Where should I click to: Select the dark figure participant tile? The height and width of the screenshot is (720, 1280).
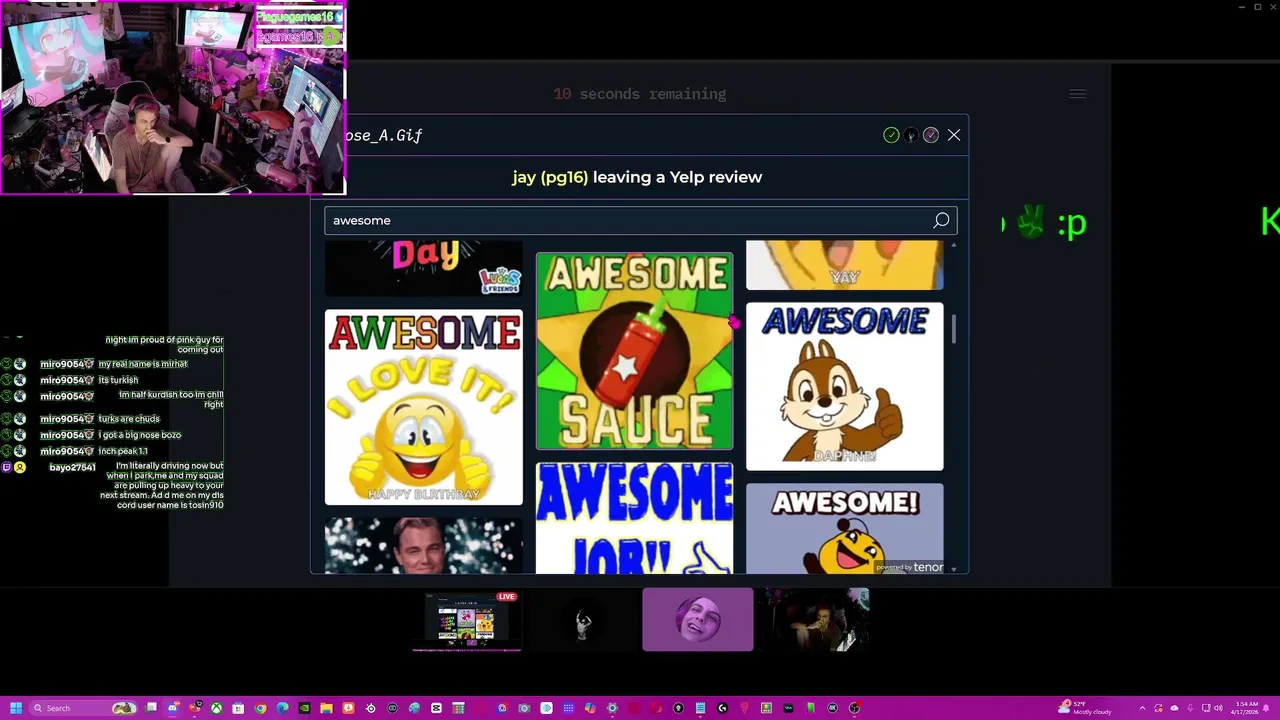click(x=582, y=621)
